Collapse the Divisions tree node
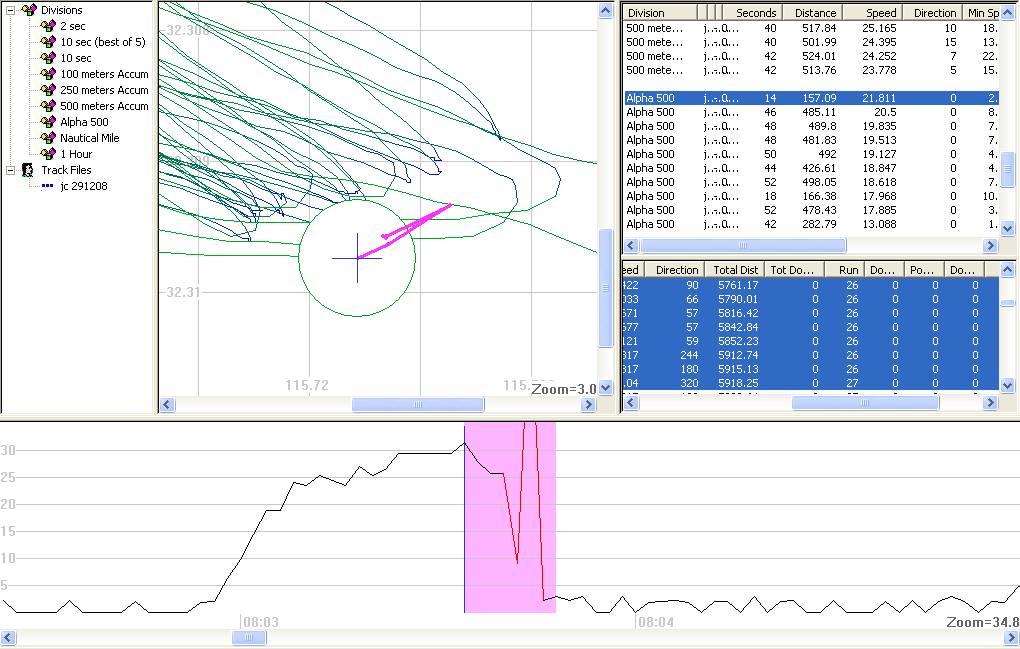1020x649 pixels. (x=11, y=10)
